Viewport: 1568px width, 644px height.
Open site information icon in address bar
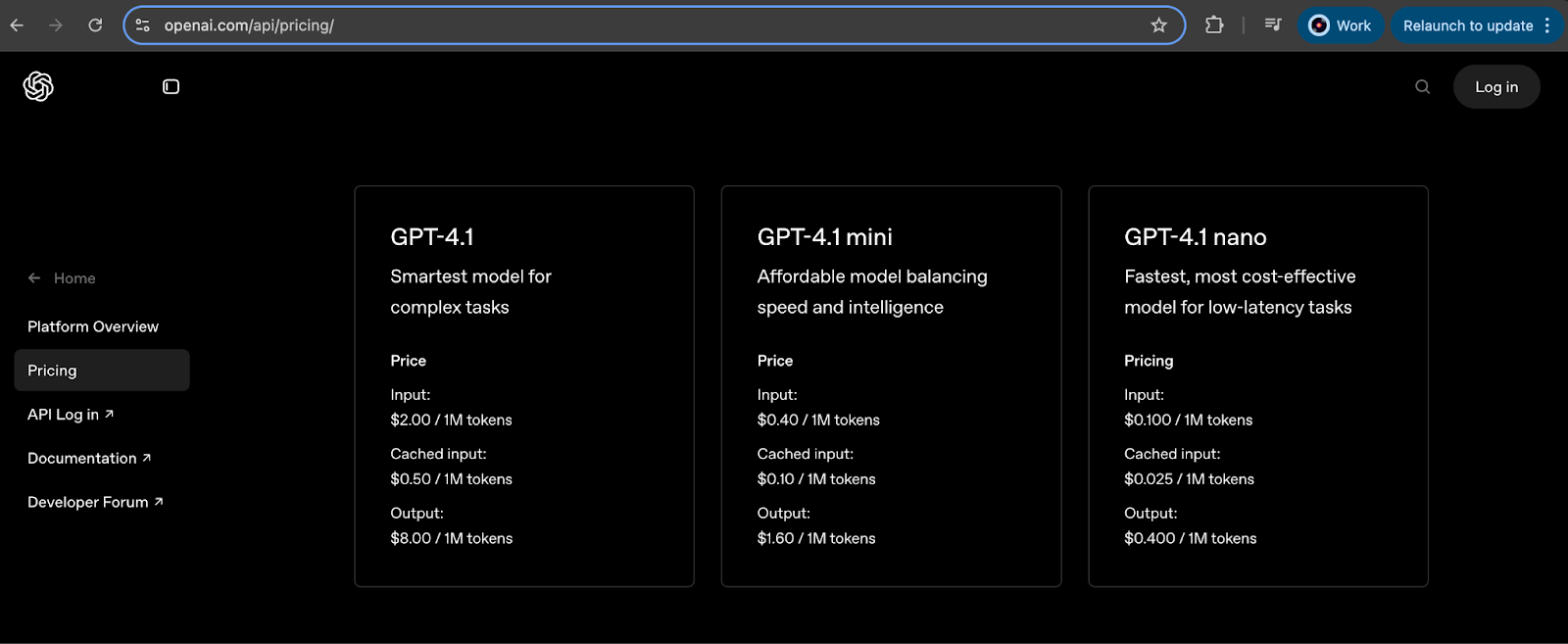(143, 25)
